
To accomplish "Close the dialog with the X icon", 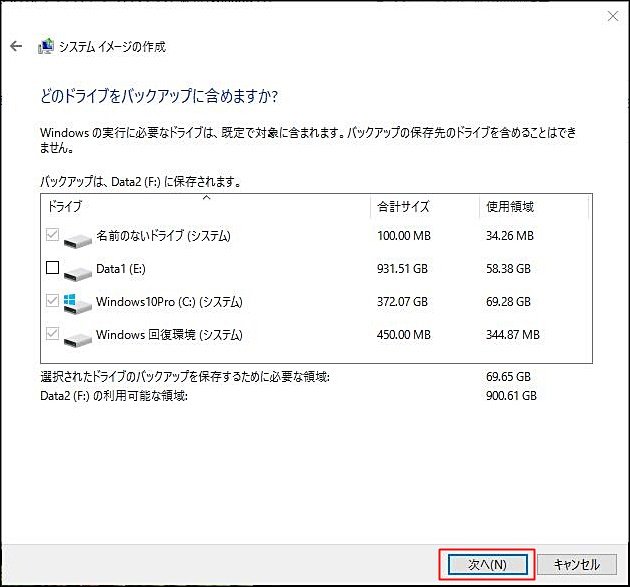I will pos(613,16).
